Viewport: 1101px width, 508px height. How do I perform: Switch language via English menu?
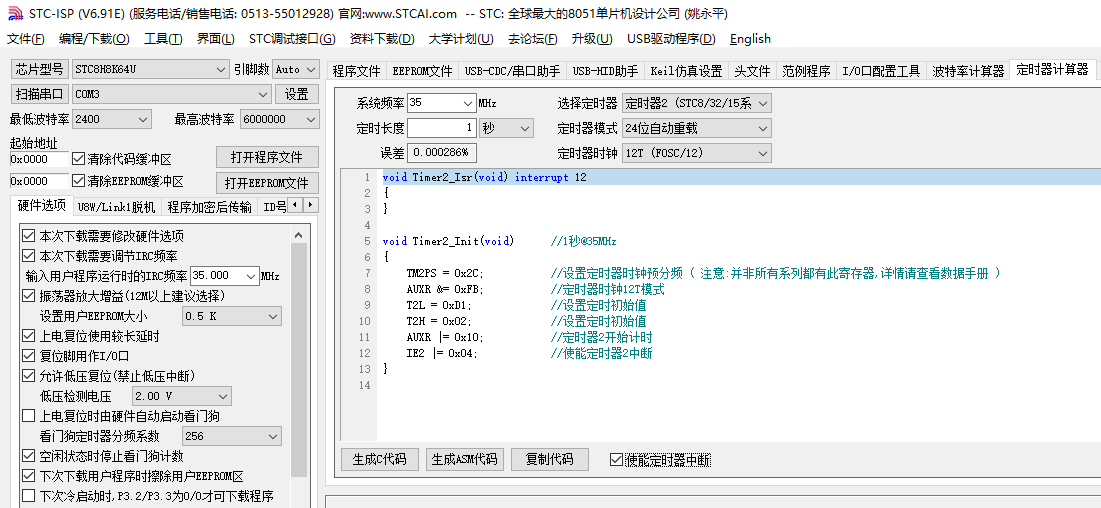pyautogui.click(x=750, y=39)
